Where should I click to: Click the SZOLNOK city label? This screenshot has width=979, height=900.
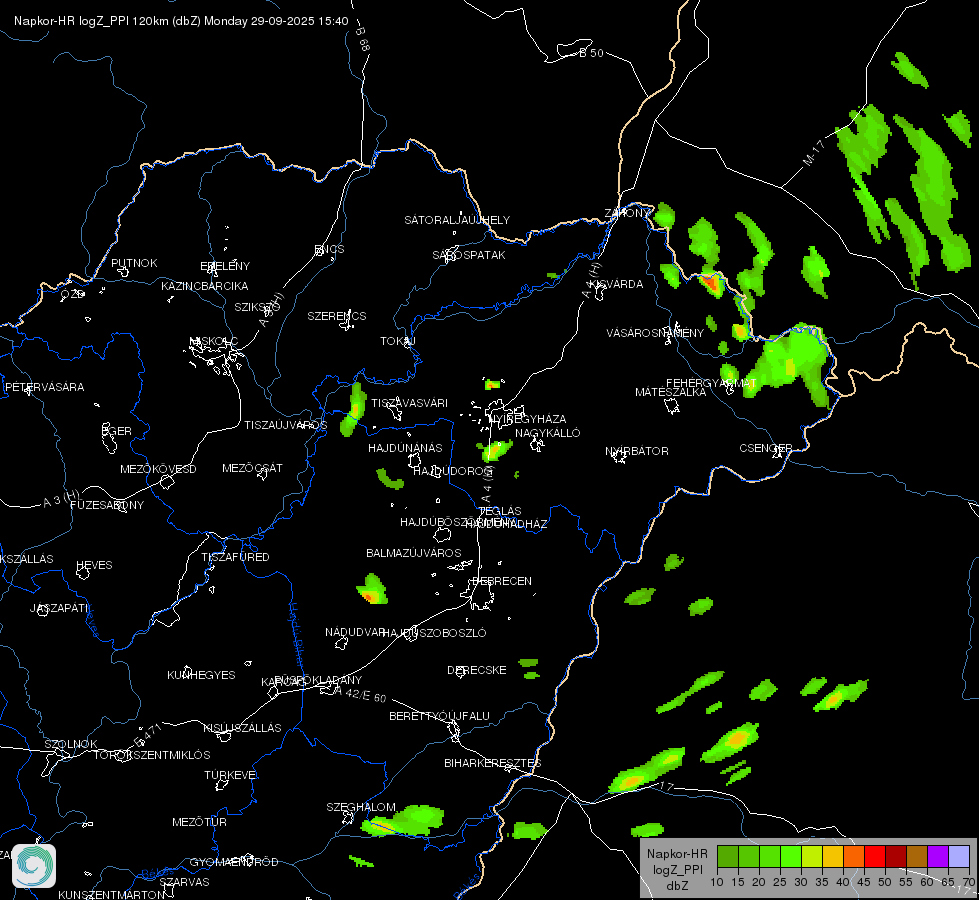pyautogui.click(x=71, y=744)
